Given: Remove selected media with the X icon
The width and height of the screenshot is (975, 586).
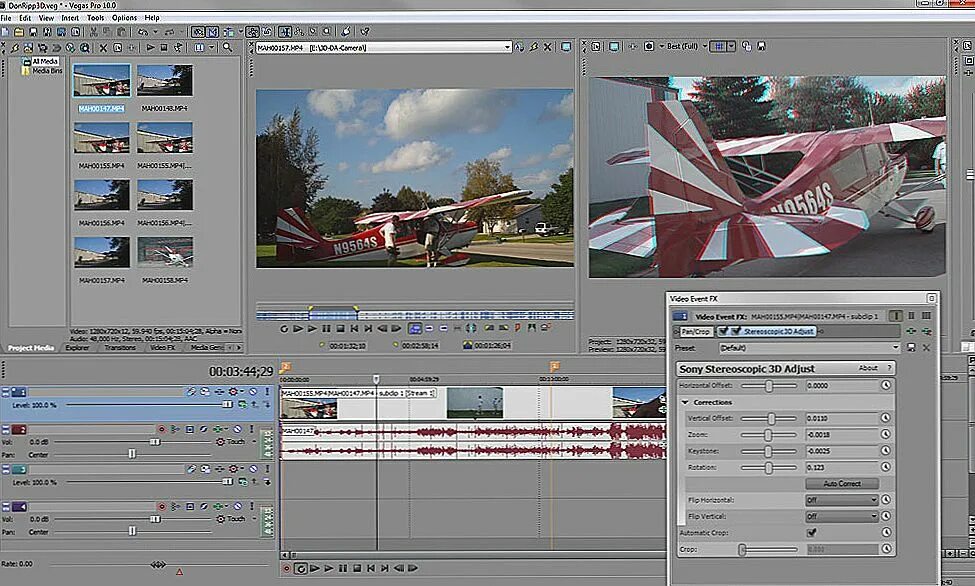Looking at the screenshot, I should click(103, 47).
